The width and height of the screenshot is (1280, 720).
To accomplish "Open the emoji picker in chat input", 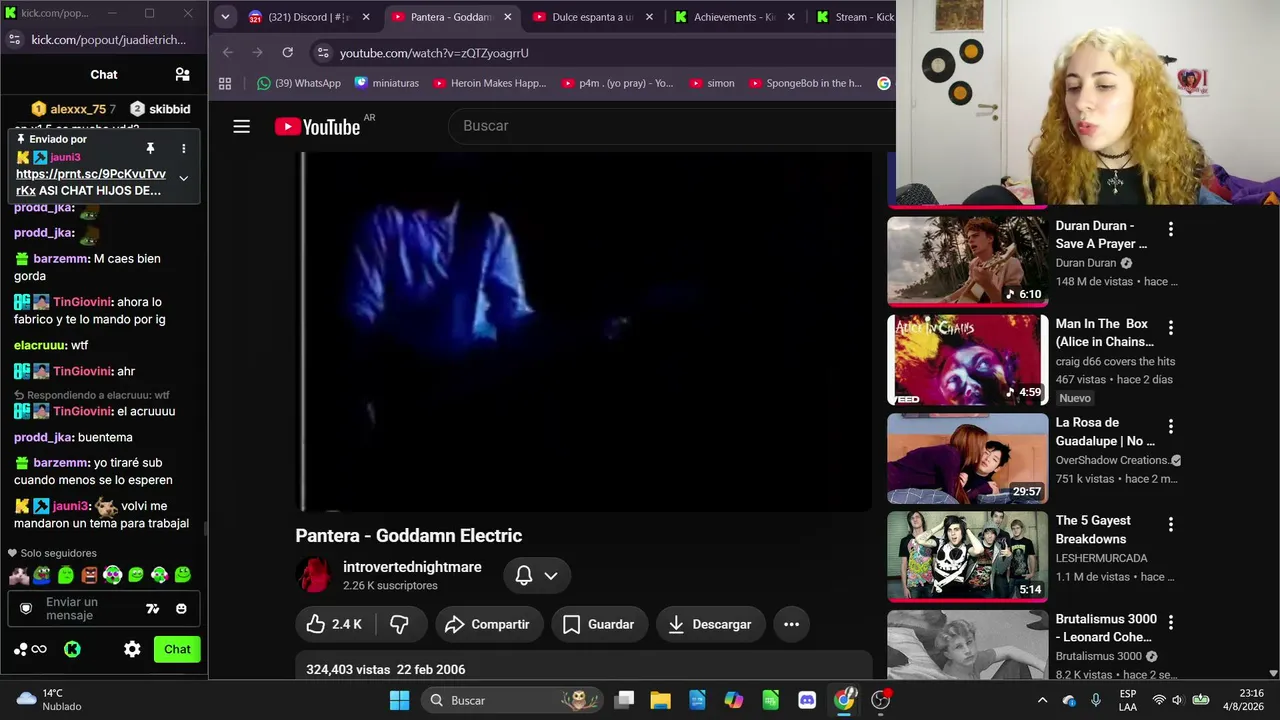I will click(x=181, y=608).
